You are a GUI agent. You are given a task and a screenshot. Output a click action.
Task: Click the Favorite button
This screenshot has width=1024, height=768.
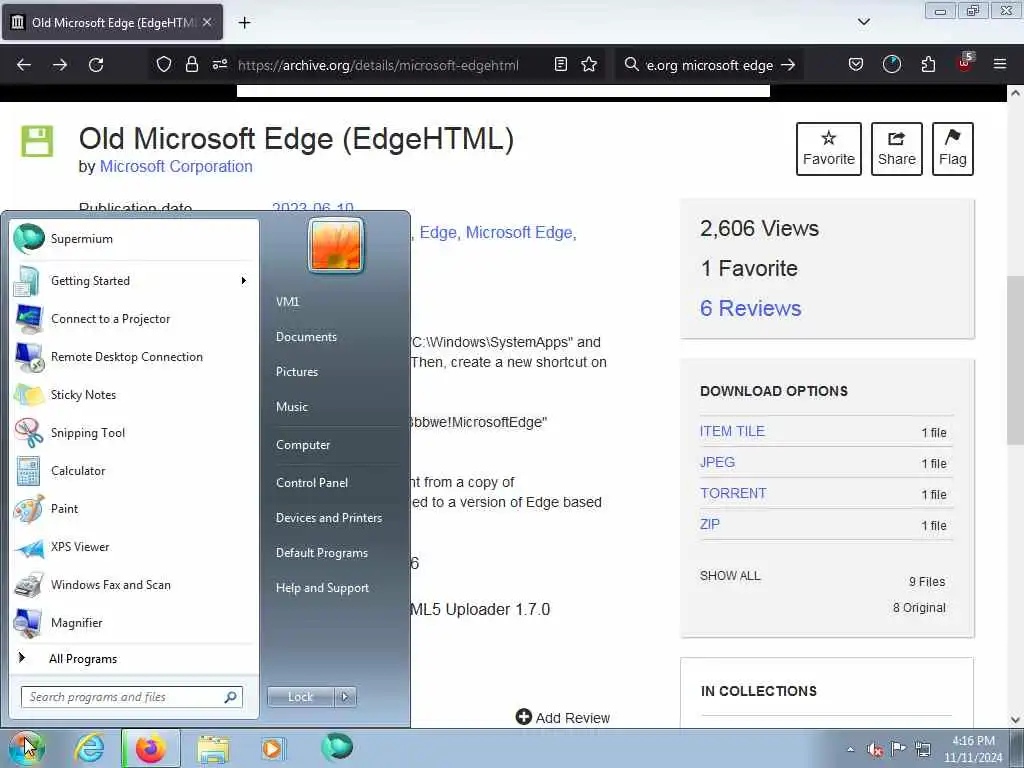pos(829,149)
